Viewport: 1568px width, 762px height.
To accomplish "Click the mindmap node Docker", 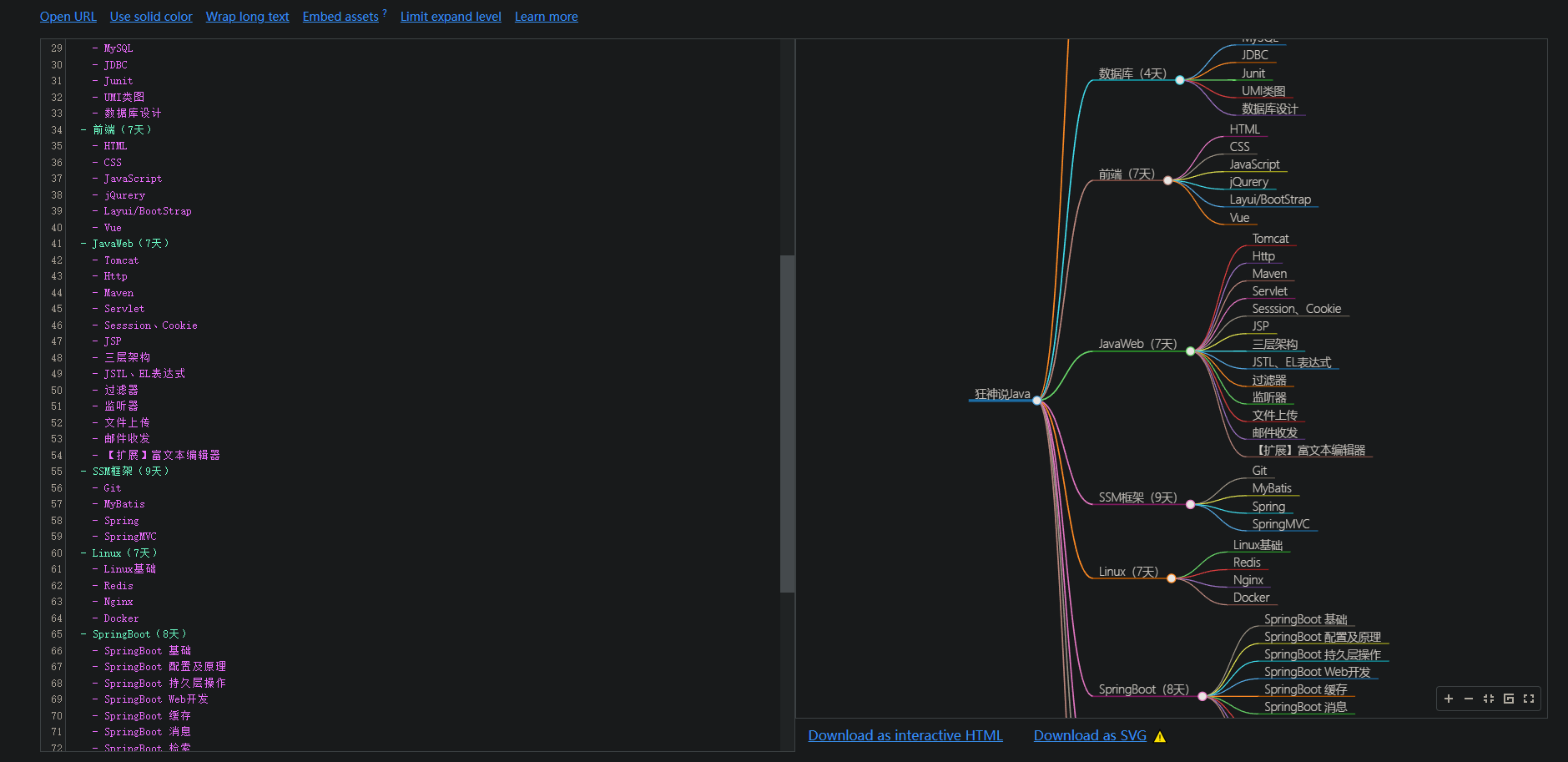I will [1251, 598].
